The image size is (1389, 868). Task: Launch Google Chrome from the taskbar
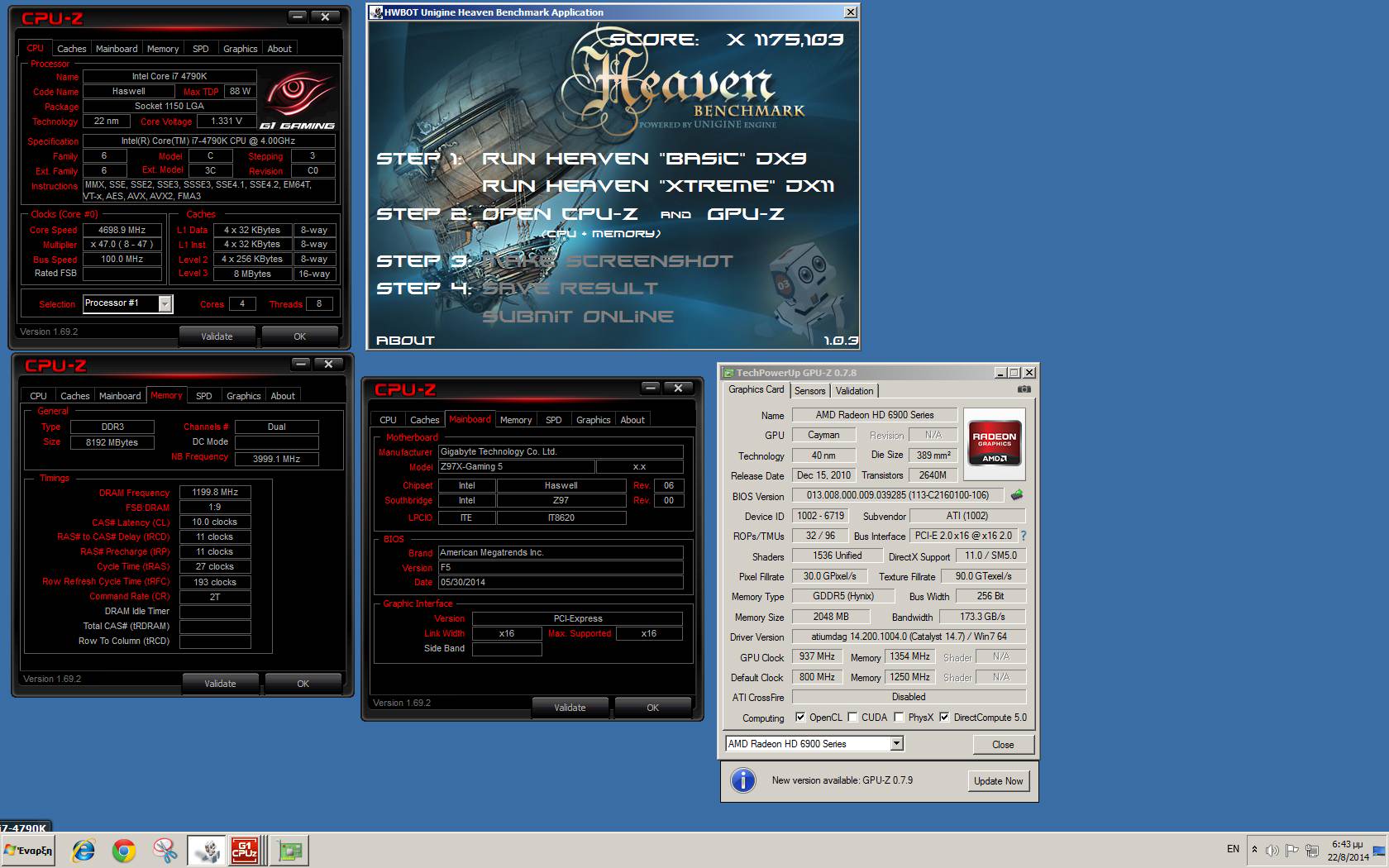coord(124,851)
